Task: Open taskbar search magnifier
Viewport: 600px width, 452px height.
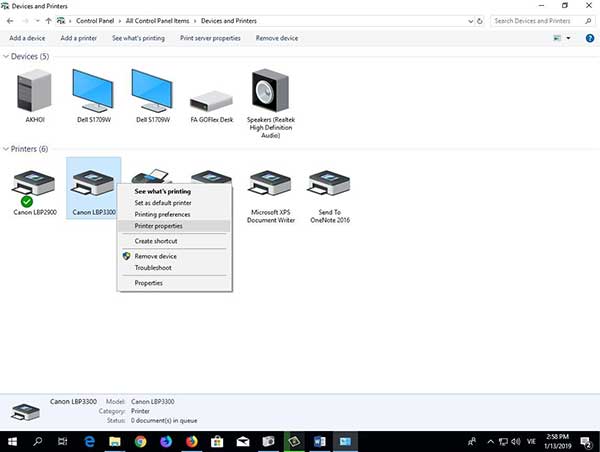Action: (38, 442)
